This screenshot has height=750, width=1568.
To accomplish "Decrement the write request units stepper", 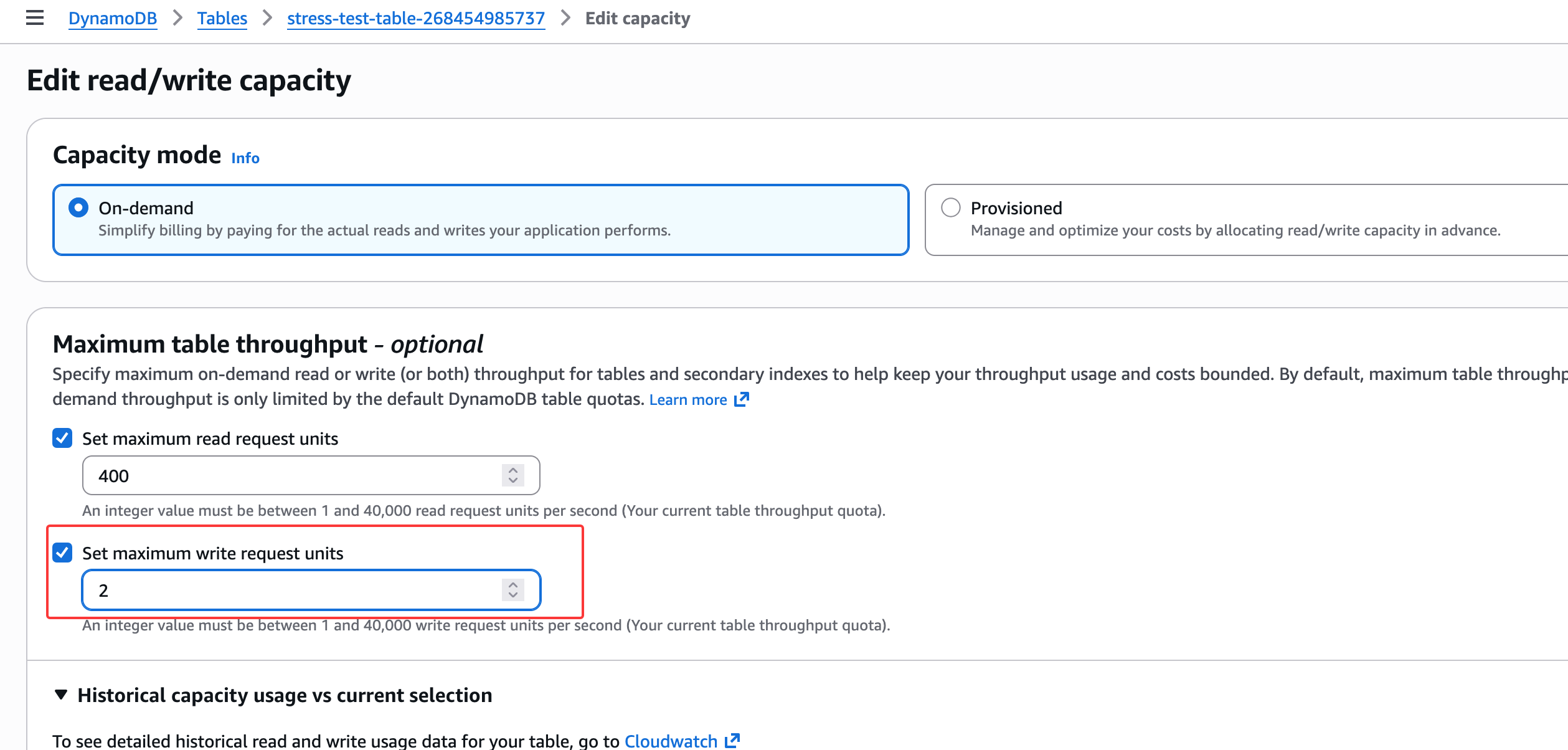I will 513,595.
